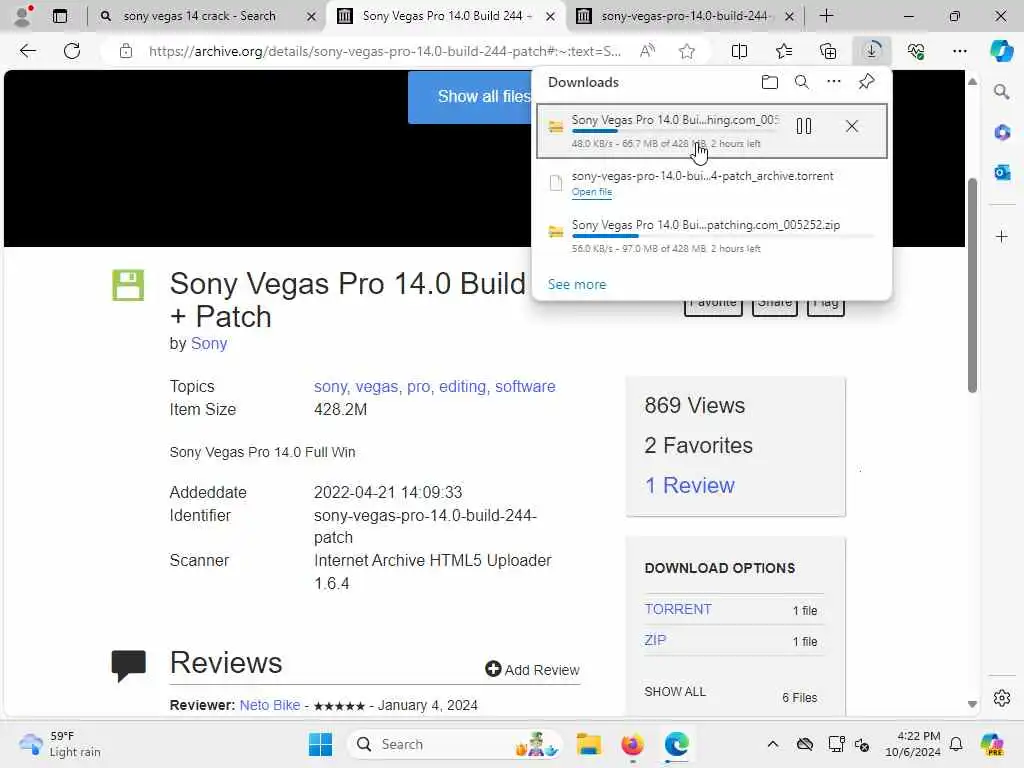Click the taskbar Search box
Screen dimensions: 1024x768
(455, 744)
